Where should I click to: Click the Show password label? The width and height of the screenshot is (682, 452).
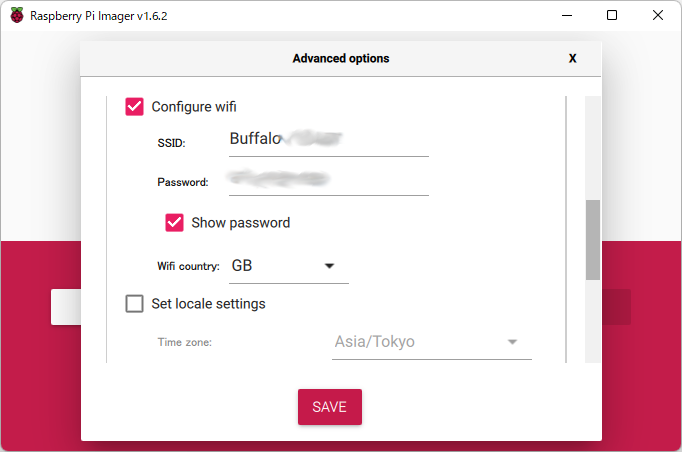click(x=241, y=223)
